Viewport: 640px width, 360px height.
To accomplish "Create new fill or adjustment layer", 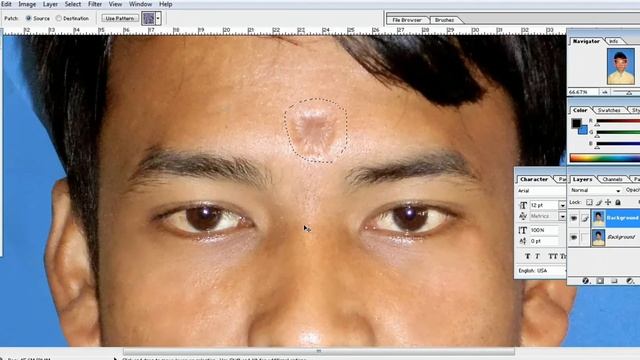I will [x=630, y=281].
